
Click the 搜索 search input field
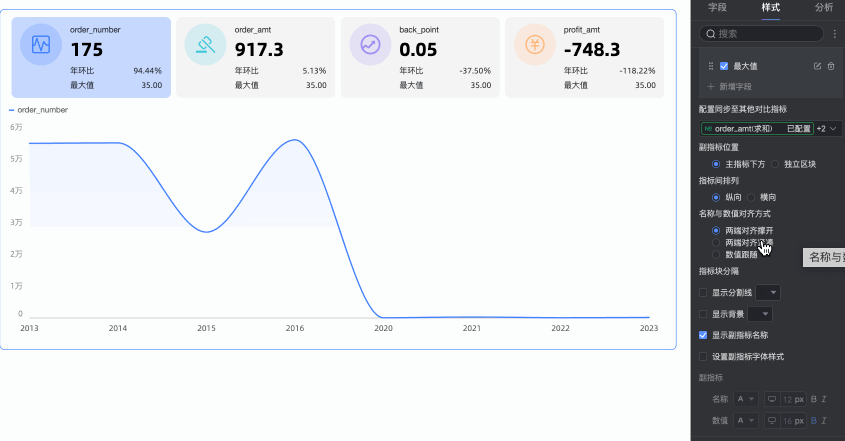pyautogui.click(x=761, y=33)
